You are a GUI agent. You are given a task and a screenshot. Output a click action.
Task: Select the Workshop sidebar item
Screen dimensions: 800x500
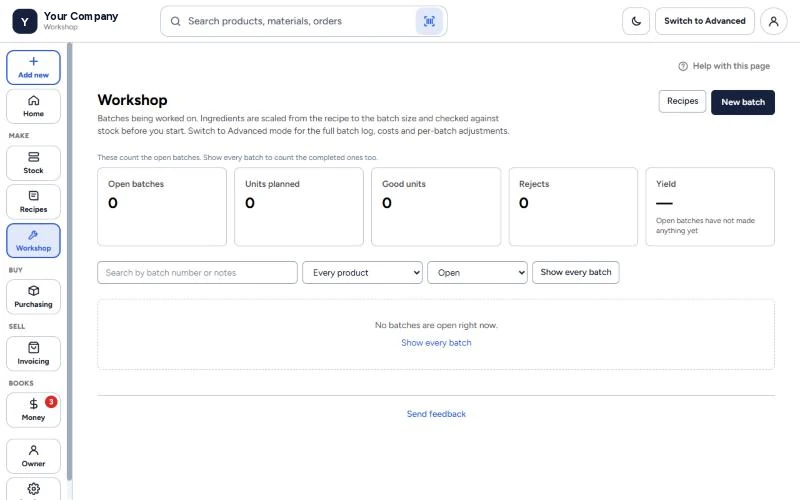tap(33, 241)
